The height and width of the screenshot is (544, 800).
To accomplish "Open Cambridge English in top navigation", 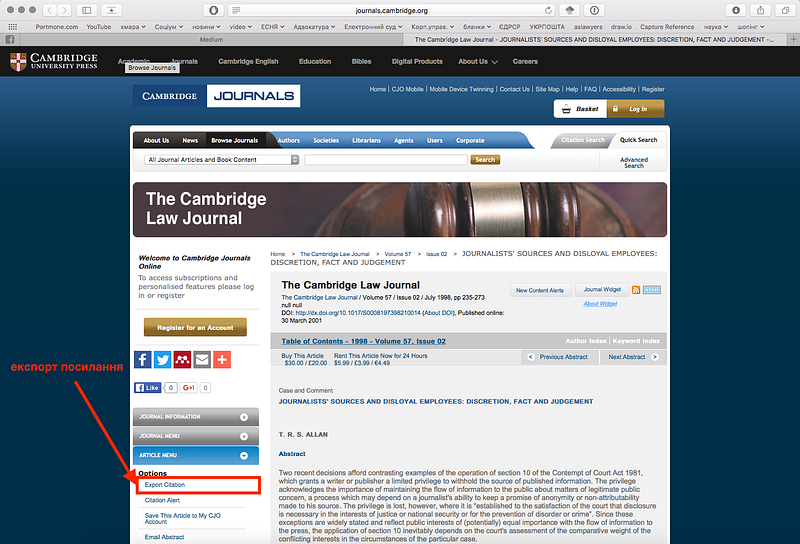I will click(248, 61).
